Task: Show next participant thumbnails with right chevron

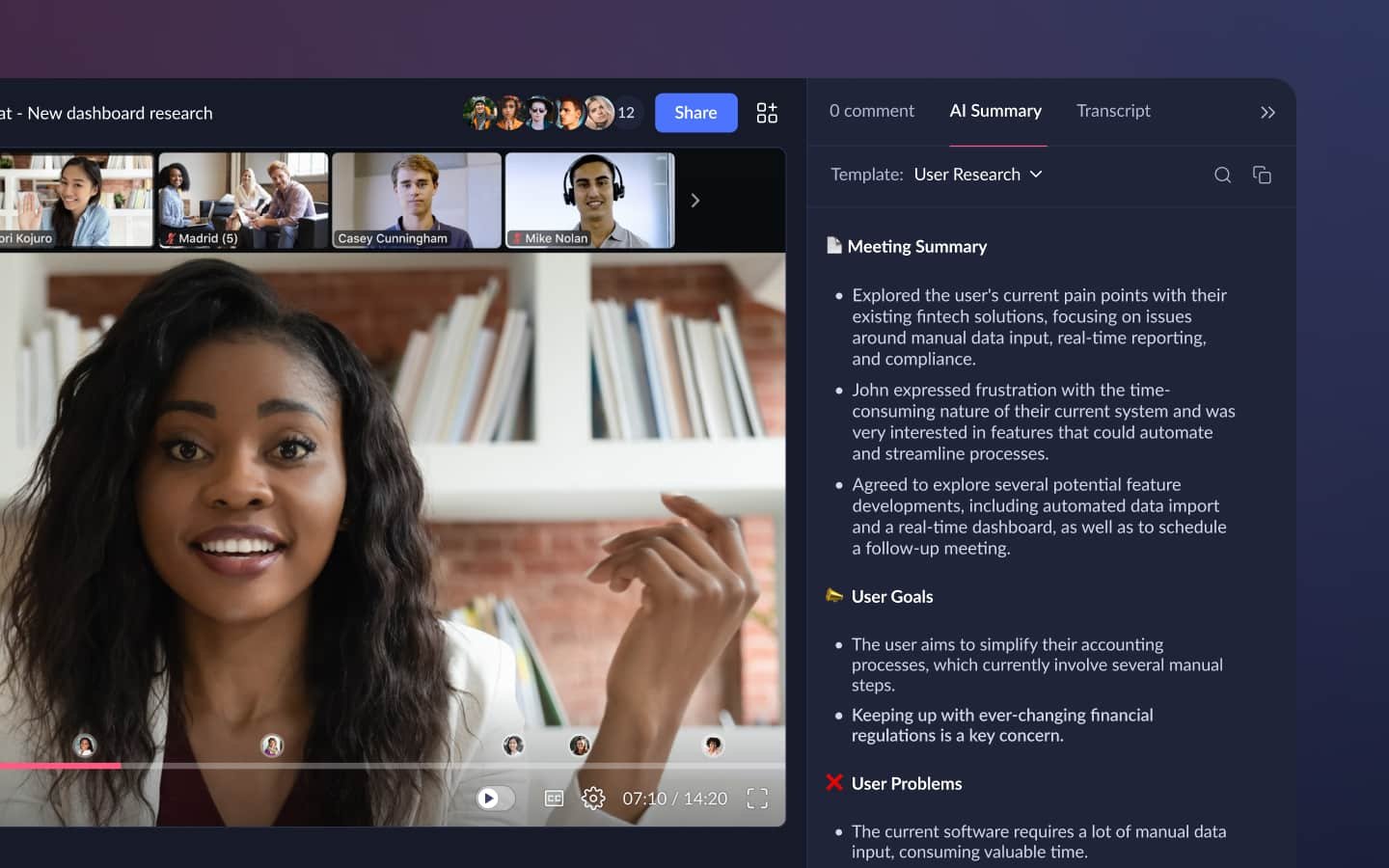Action: point(694,201)
